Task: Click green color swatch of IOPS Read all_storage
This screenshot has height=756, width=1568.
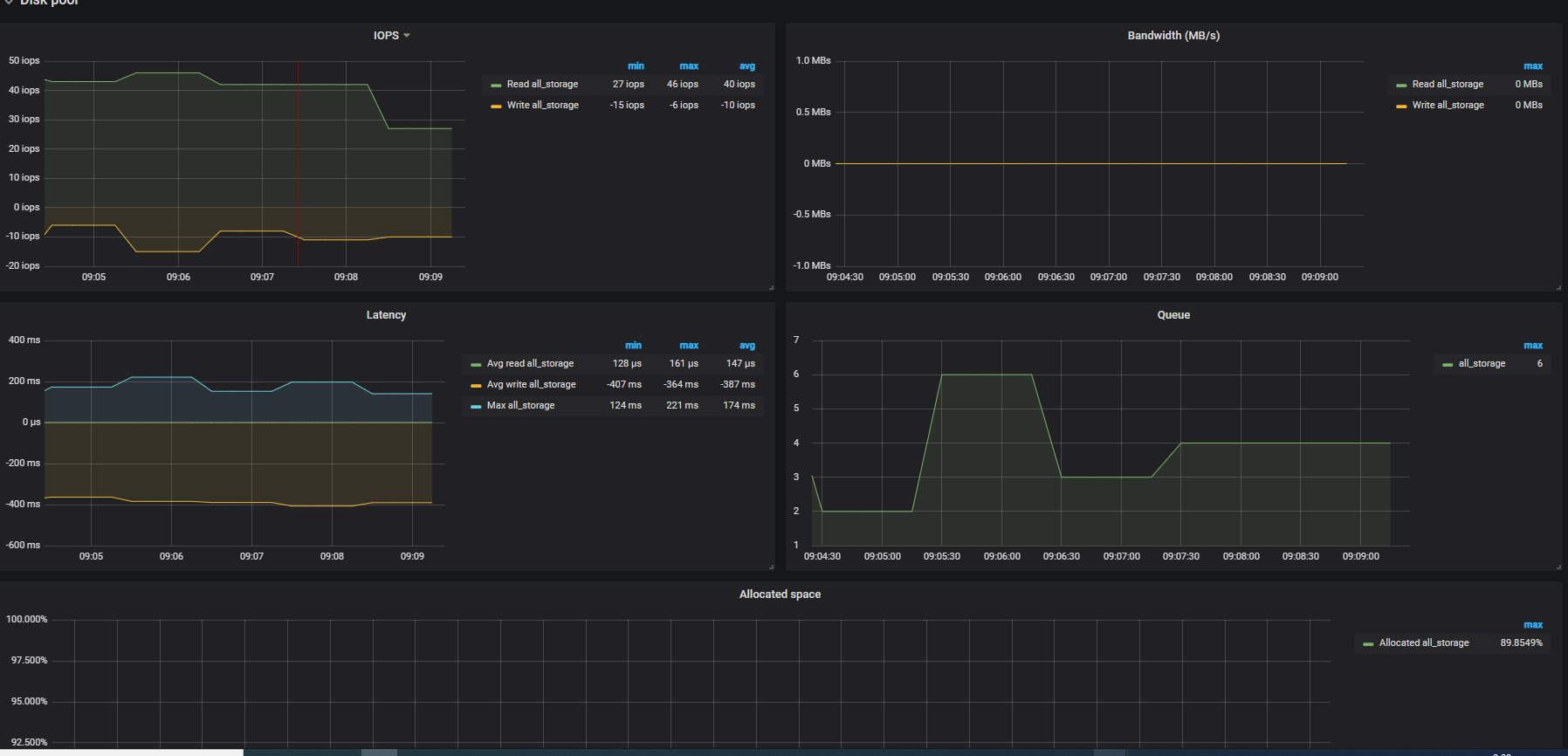Action: pyautogui.click(x=496, y=86)
